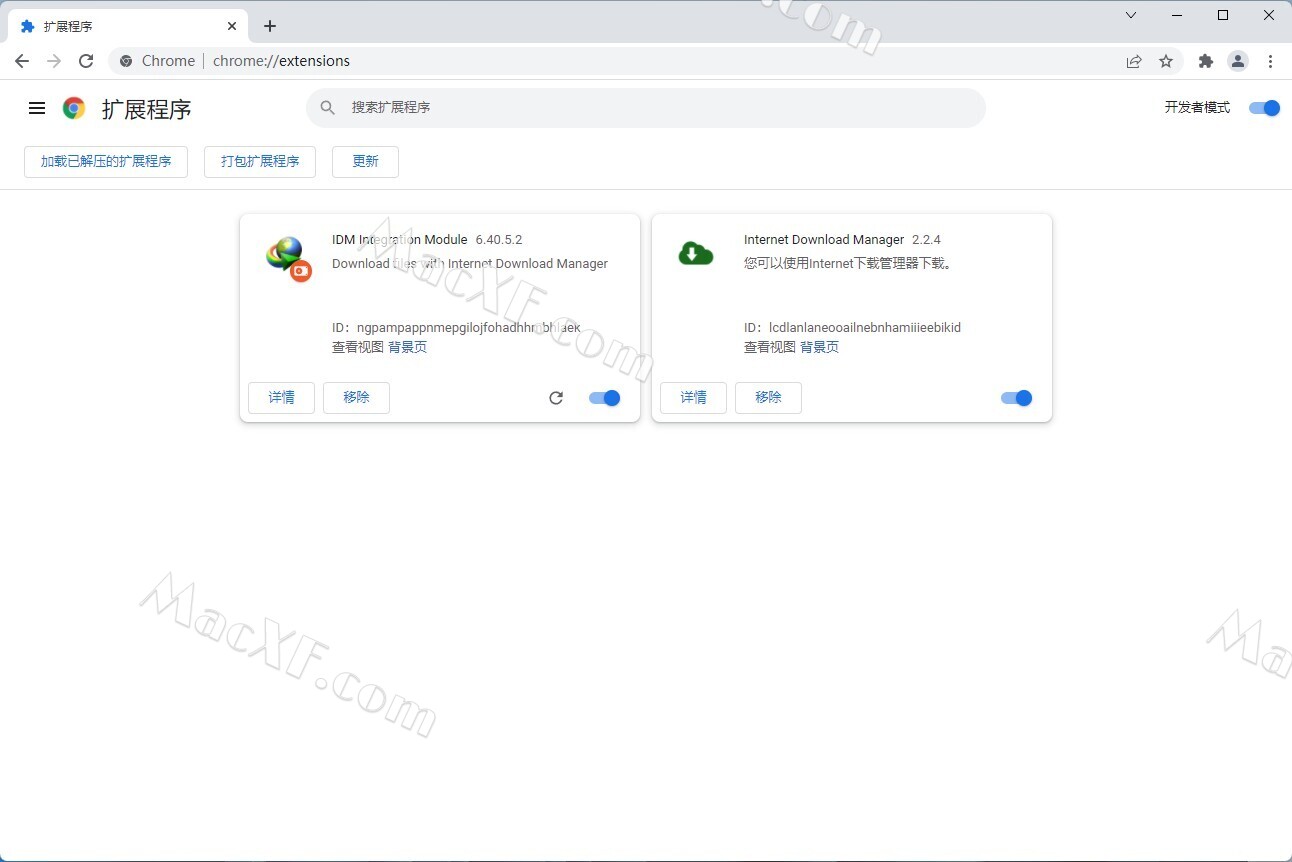
Task: Open the tab search dropdown arrow
Action: coord(1131,15)
